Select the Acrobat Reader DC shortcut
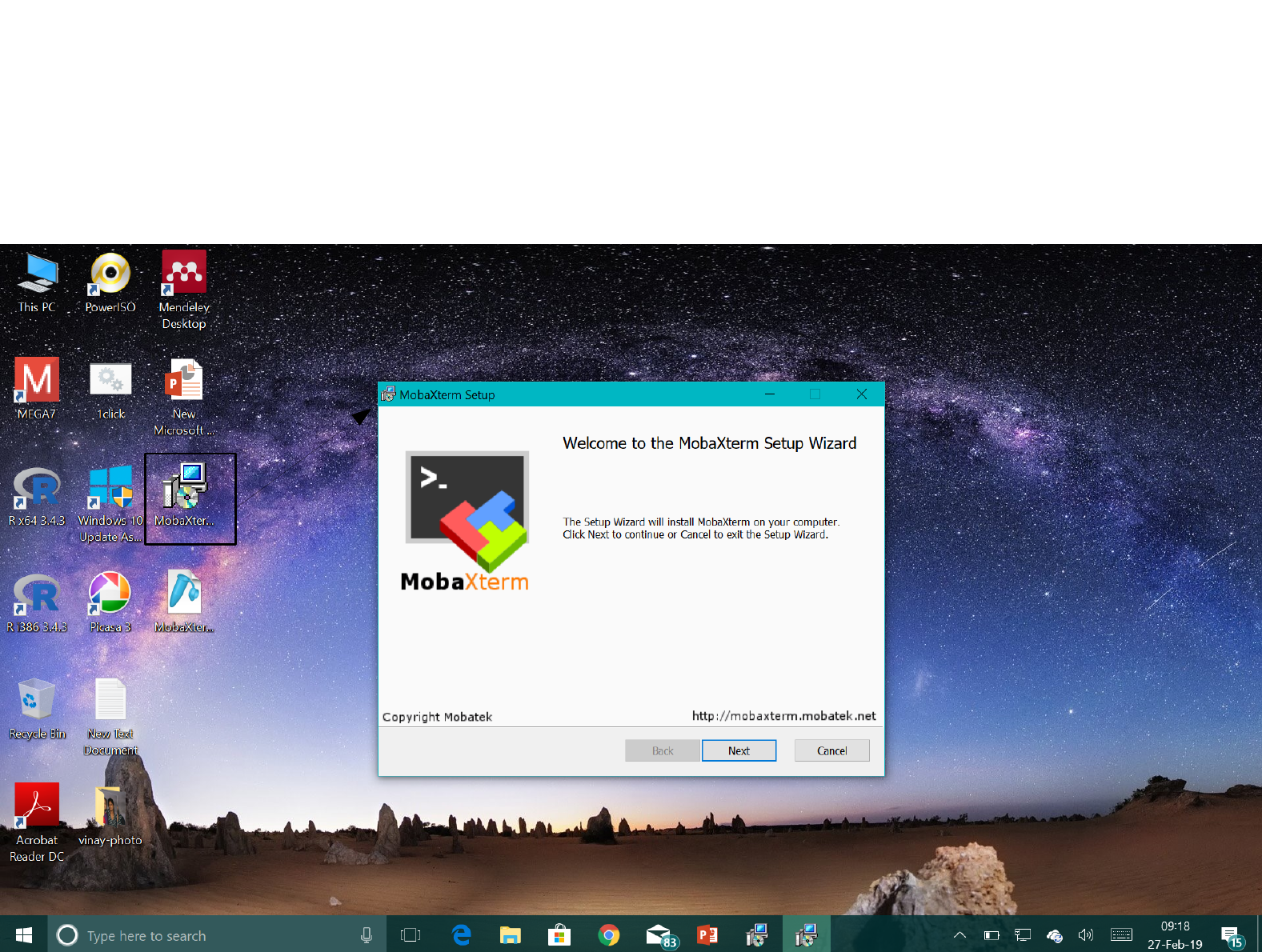This screenshot has height=952, width=1270. (x=37, y=822)
